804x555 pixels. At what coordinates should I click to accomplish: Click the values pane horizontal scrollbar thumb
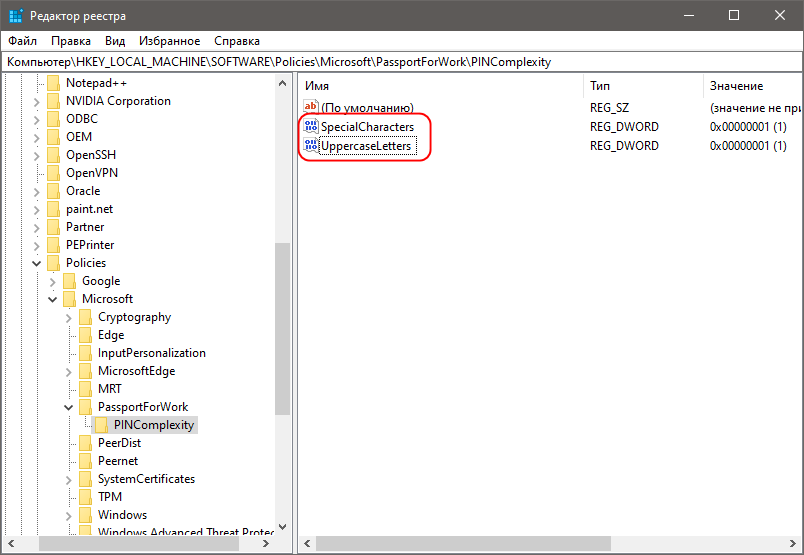tap(463, 543)
